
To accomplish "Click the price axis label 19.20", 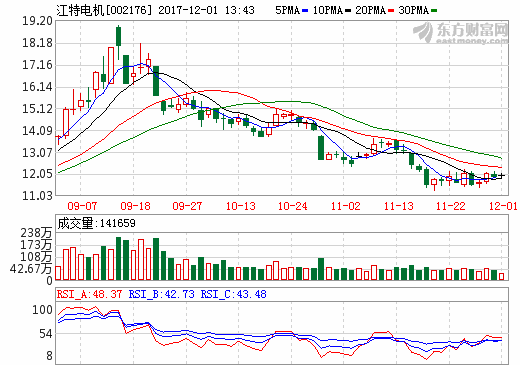I will click(37, 21).
